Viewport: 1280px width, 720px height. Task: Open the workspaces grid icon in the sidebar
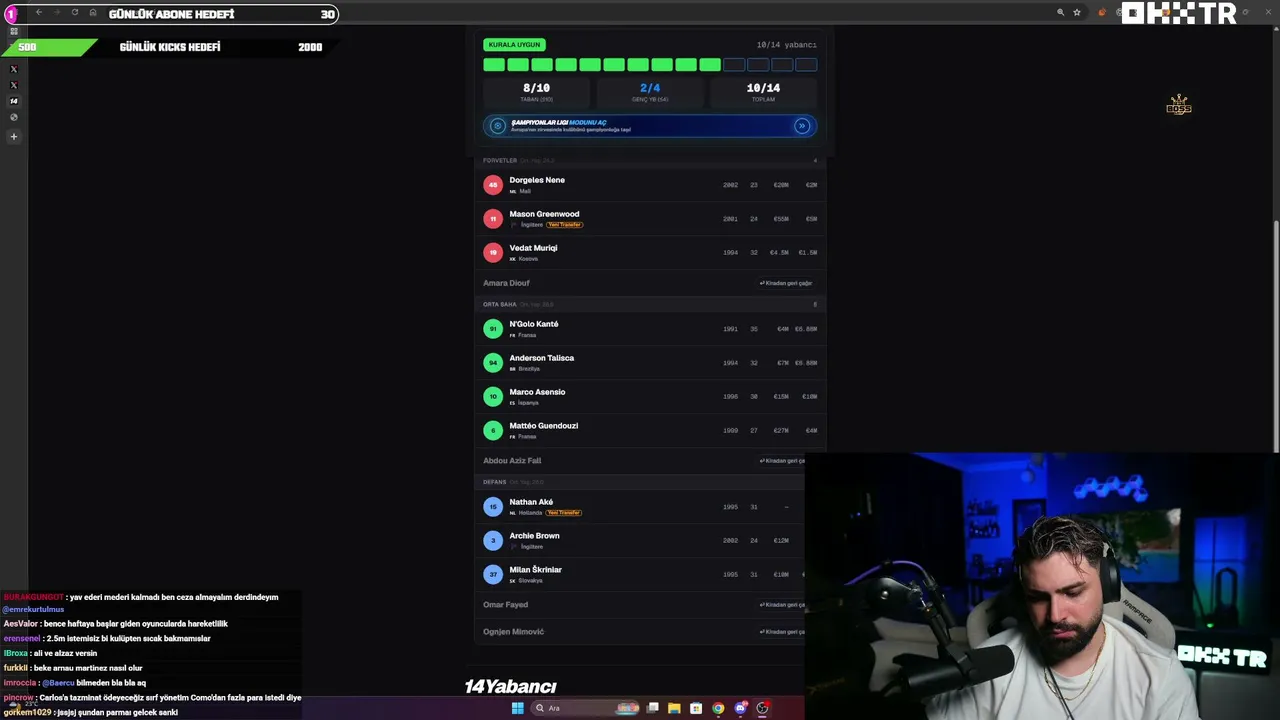pyautogui.click(x=14, y=31)
